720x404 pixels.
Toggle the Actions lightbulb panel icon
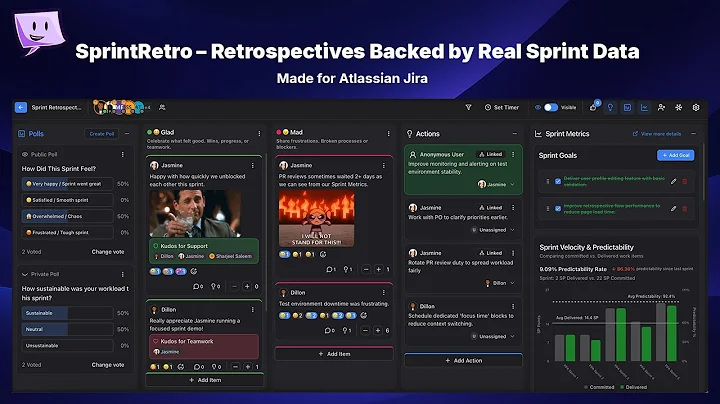(610, 107)
